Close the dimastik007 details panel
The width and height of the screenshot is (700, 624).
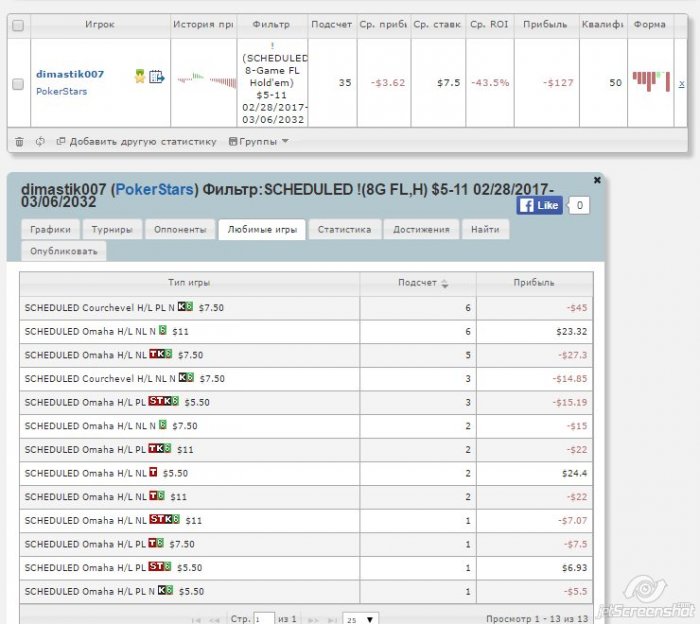pyautogui.click(x=597, y=180)
